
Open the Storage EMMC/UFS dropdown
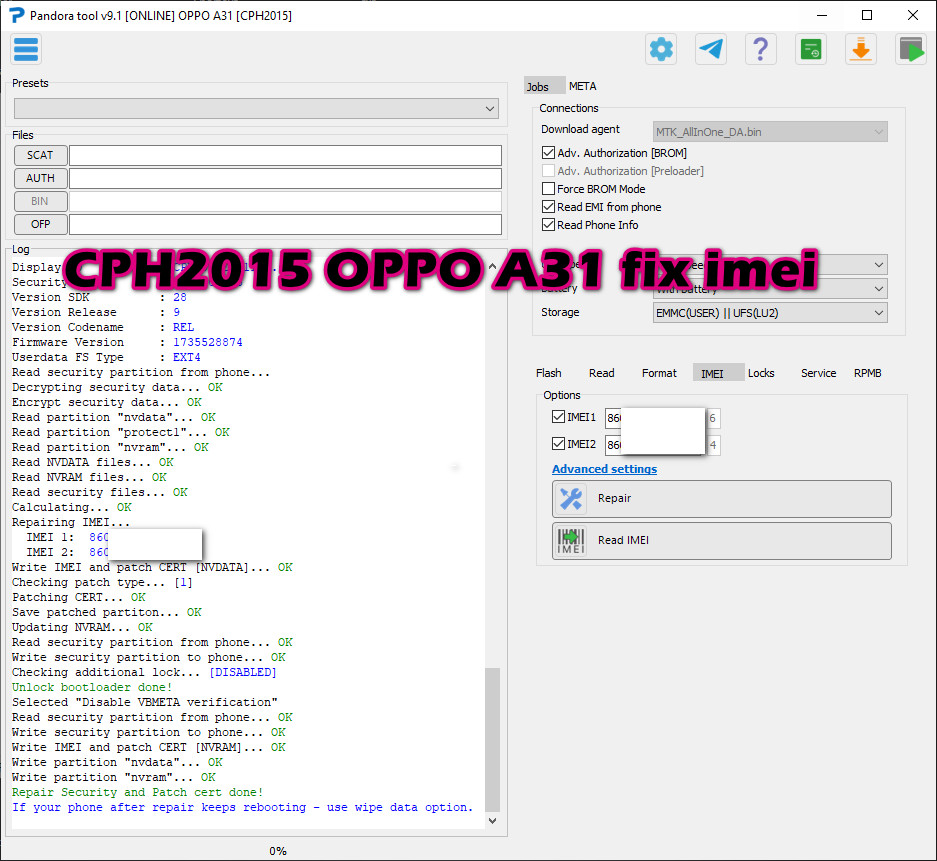tap(770, 312)
